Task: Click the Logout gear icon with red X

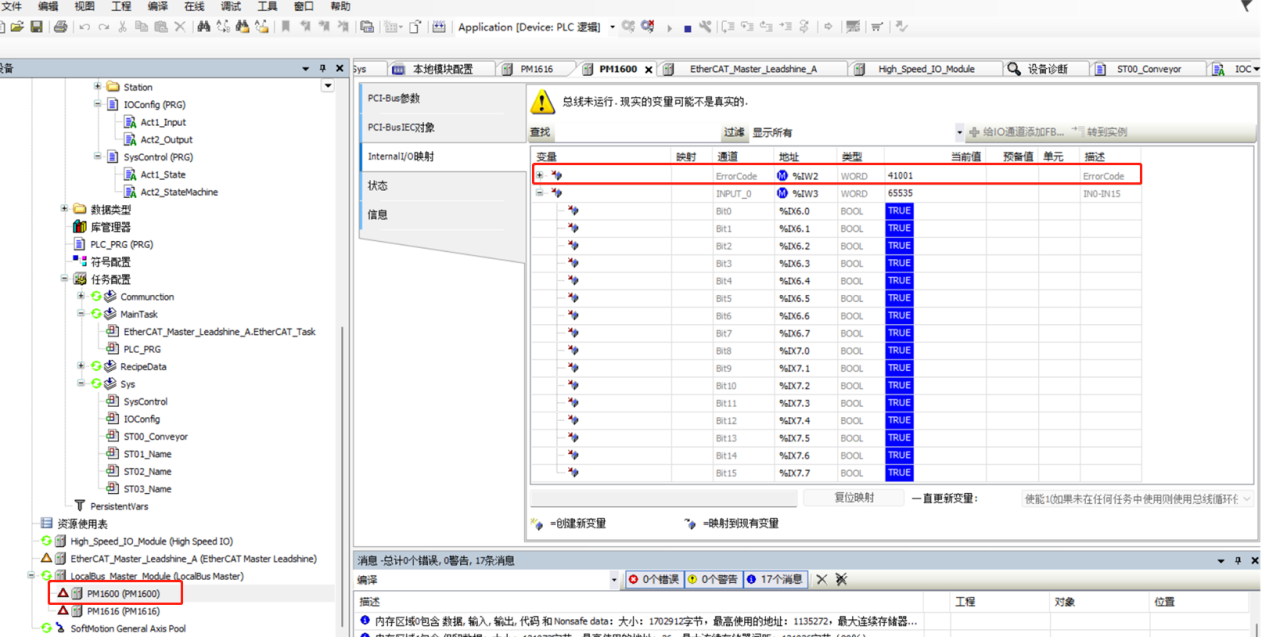Action: (647, 27)
